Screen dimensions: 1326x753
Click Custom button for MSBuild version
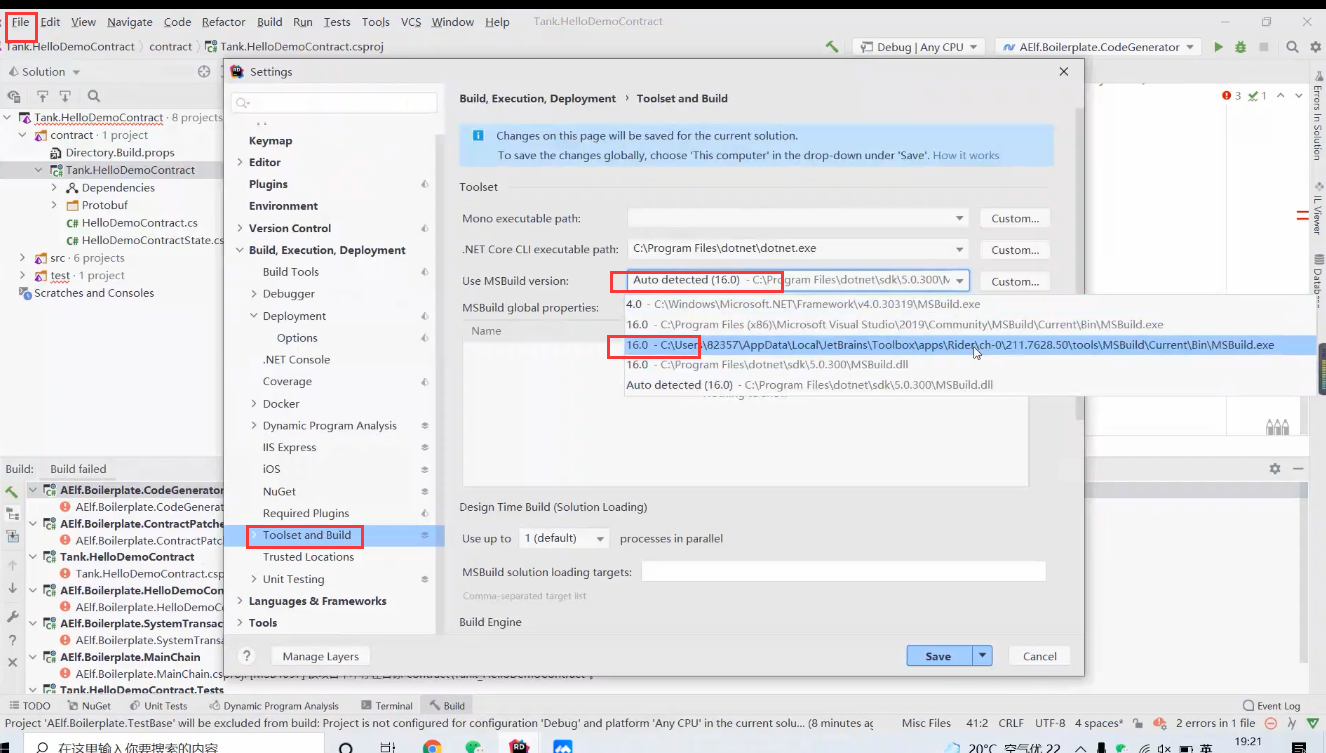[1015, 282]
